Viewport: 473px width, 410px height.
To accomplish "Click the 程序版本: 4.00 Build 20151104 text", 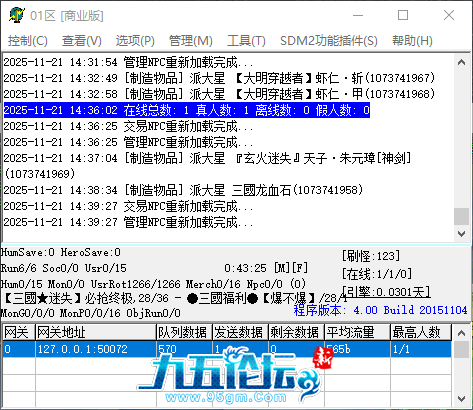I will (x=380, y=310).
